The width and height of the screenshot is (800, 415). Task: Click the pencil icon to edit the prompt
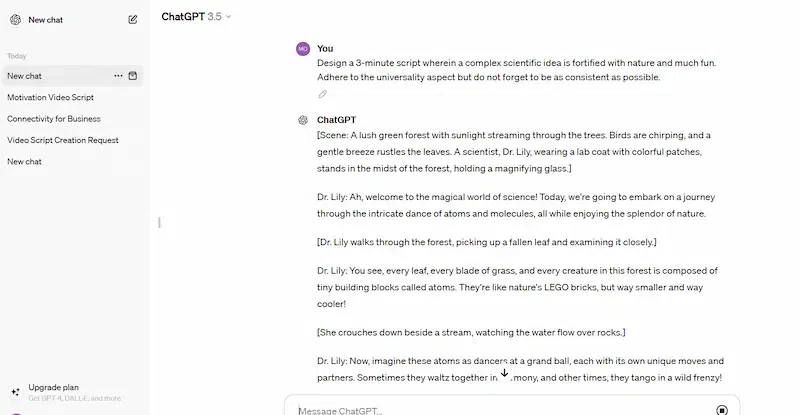(322, 94)
